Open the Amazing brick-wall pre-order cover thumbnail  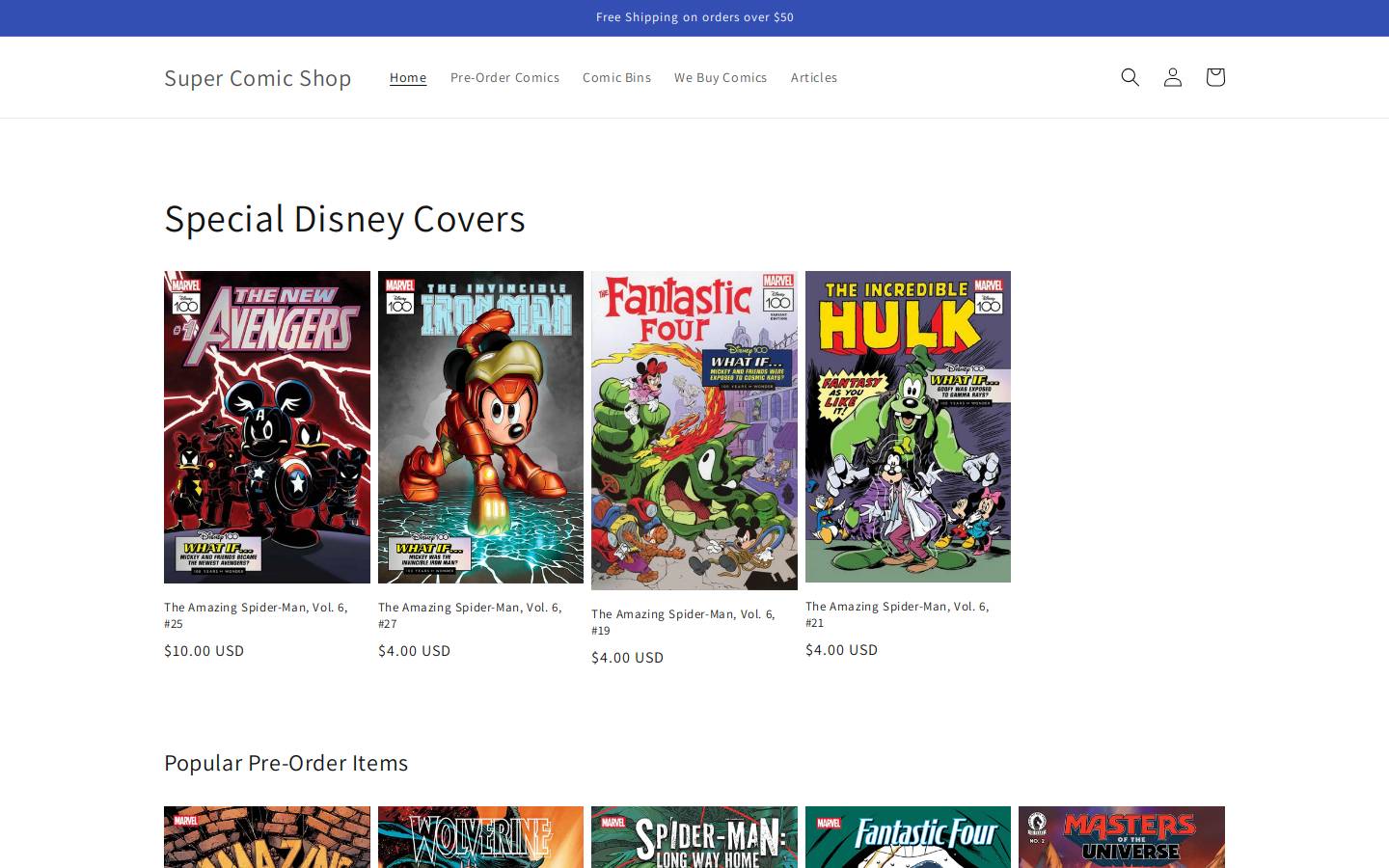point(267,837)
